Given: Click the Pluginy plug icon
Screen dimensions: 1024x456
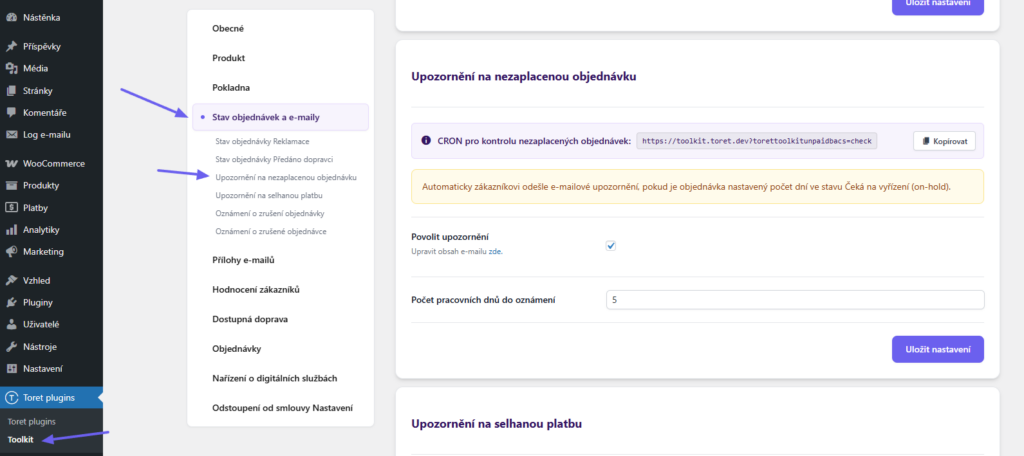Looking at the screenshot, I should point(11,302).
